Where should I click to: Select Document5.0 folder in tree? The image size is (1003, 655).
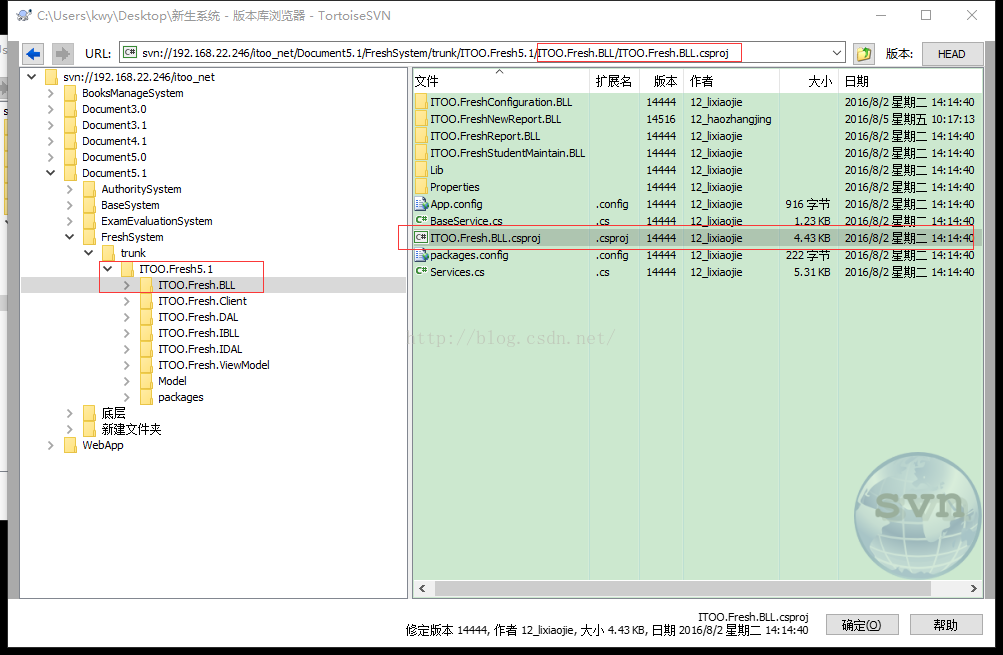pyautogui.click(x=114, y=157)
